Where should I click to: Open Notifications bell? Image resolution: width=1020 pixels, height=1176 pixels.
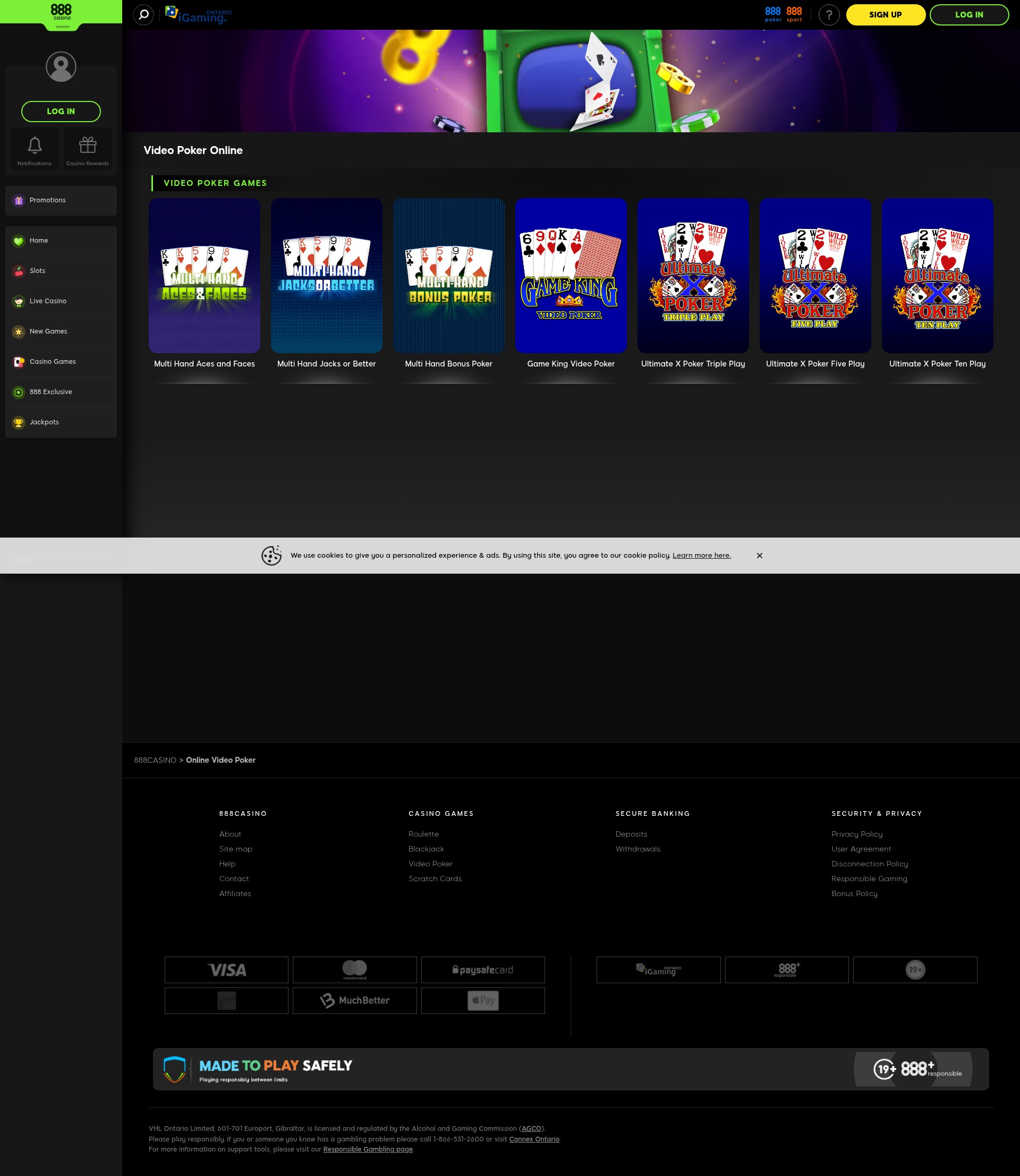coord(35,149)
